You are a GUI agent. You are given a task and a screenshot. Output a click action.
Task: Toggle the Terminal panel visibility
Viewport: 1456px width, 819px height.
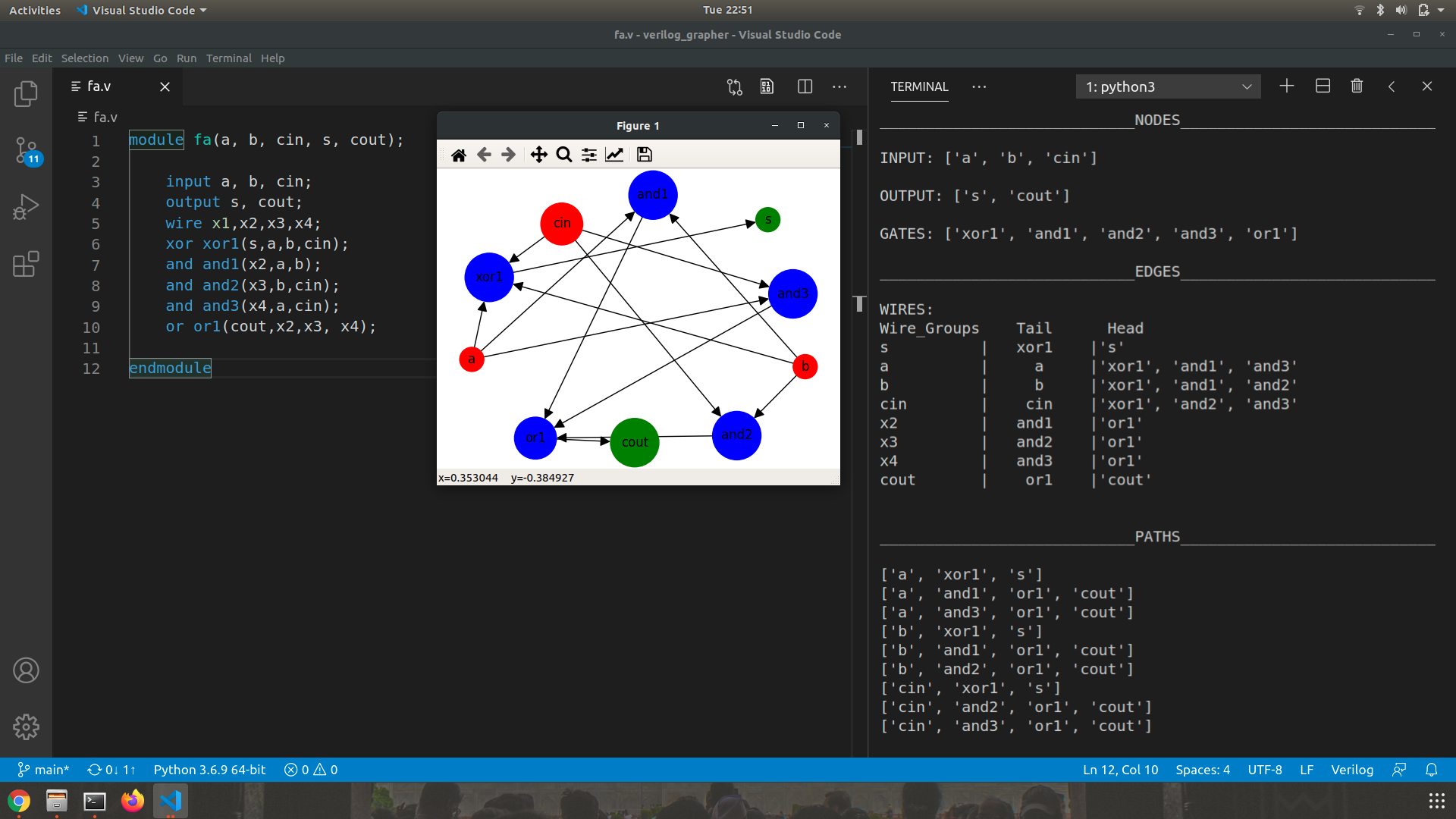coord(1428,86)
